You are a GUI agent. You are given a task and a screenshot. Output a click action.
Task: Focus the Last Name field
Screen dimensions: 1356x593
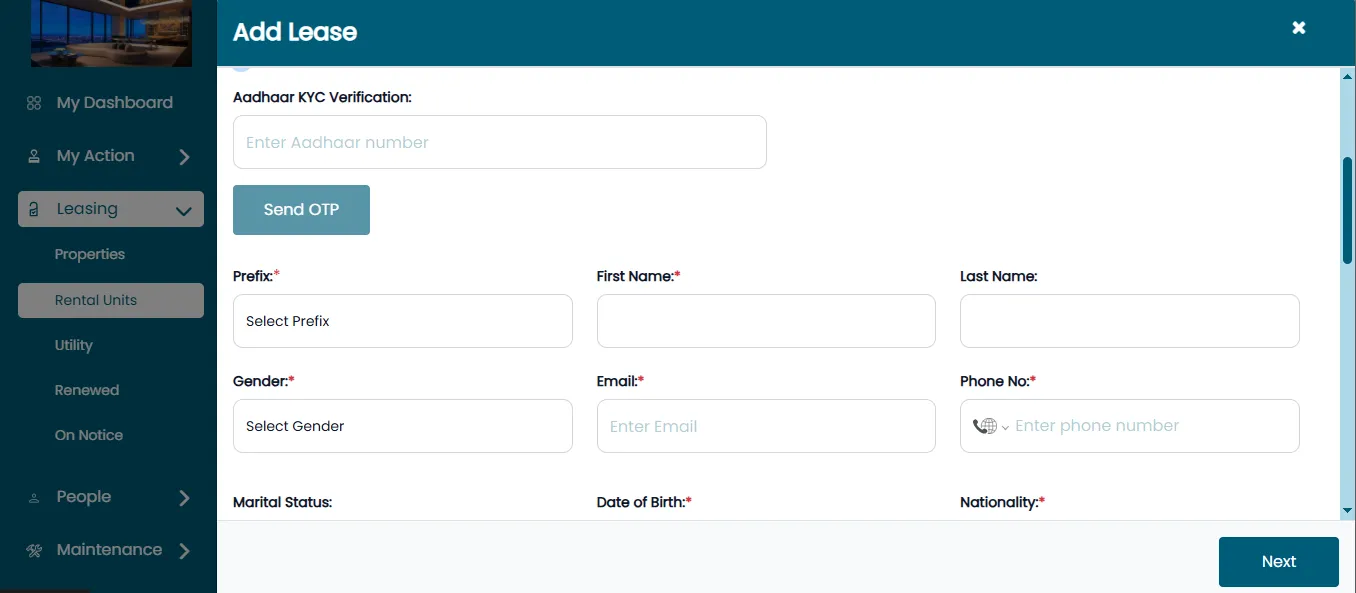pyautogui.click(x=1130, y=321)
